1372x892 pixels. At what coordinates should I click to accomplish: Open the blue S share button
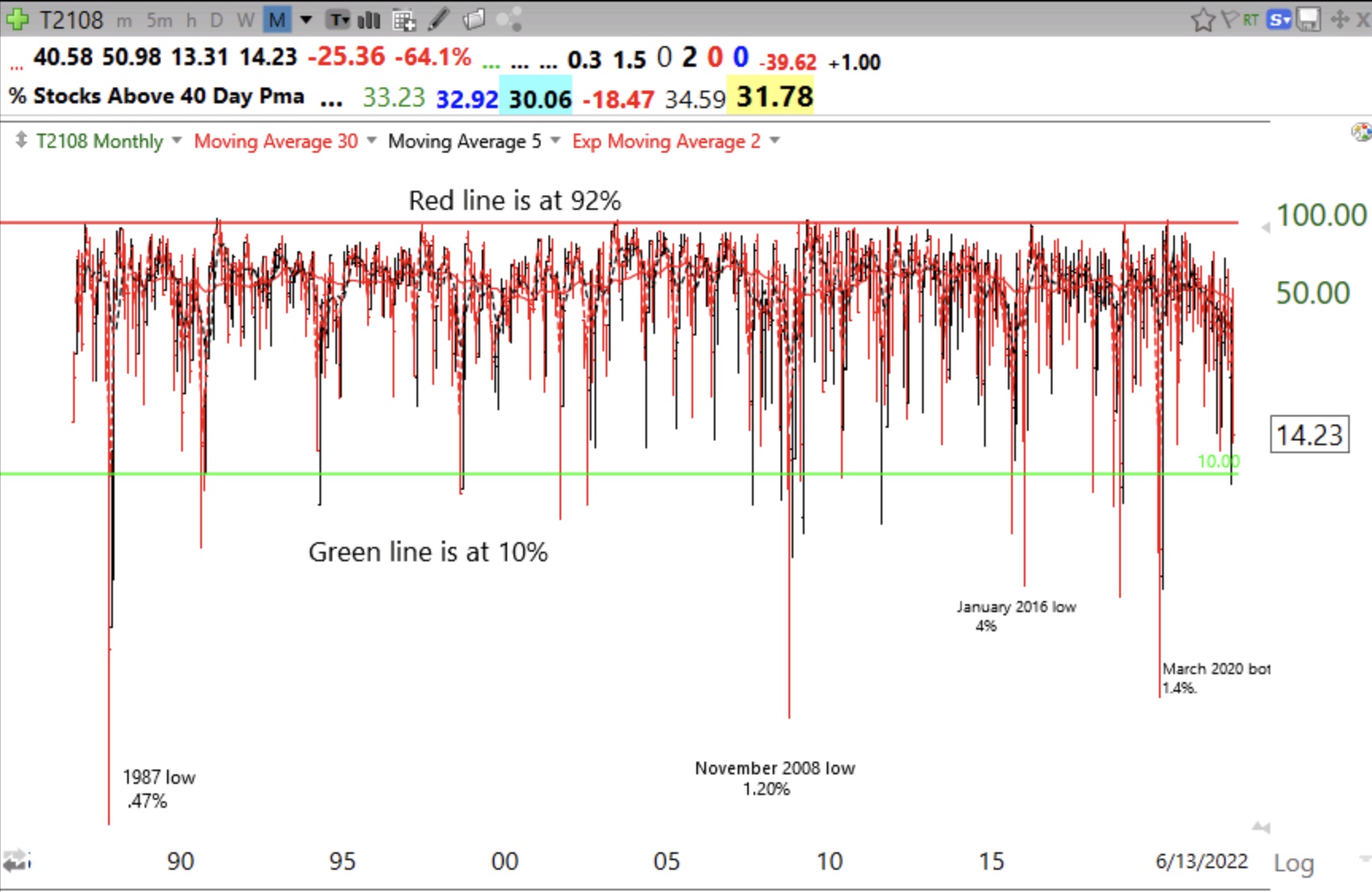tap(1279, 20)
